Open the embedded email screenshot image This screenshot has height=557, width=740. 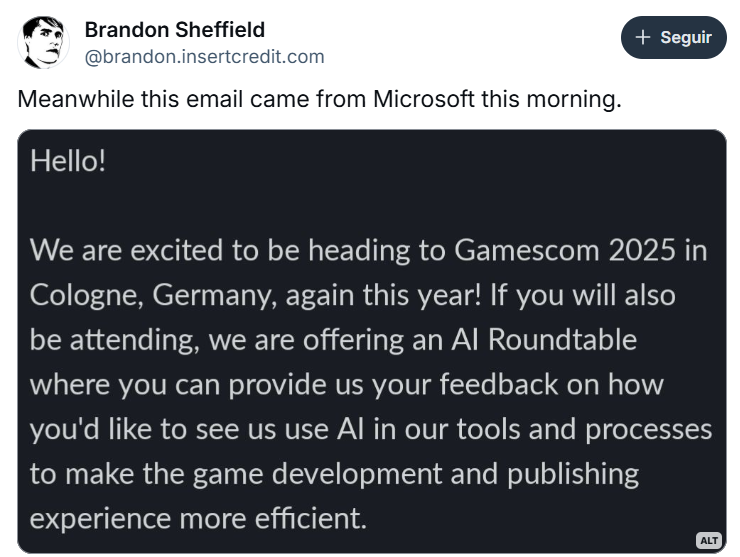[371, 340]
